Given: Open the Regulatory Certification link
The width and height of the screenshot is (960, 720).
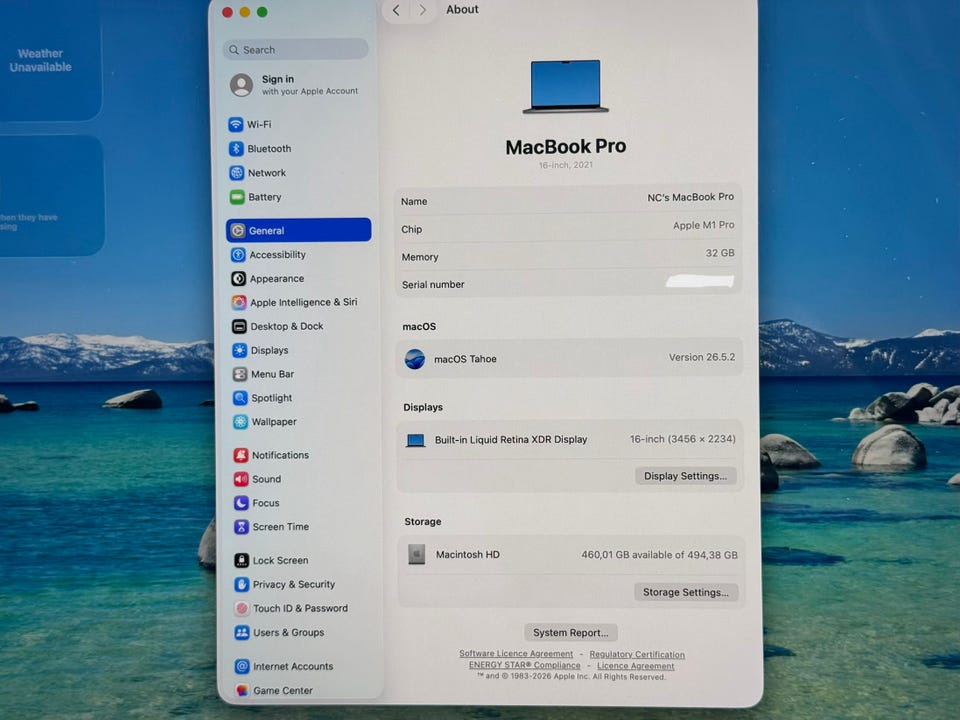Looking at the screenshot, I should pyautogui.click(x=637, y=654).
